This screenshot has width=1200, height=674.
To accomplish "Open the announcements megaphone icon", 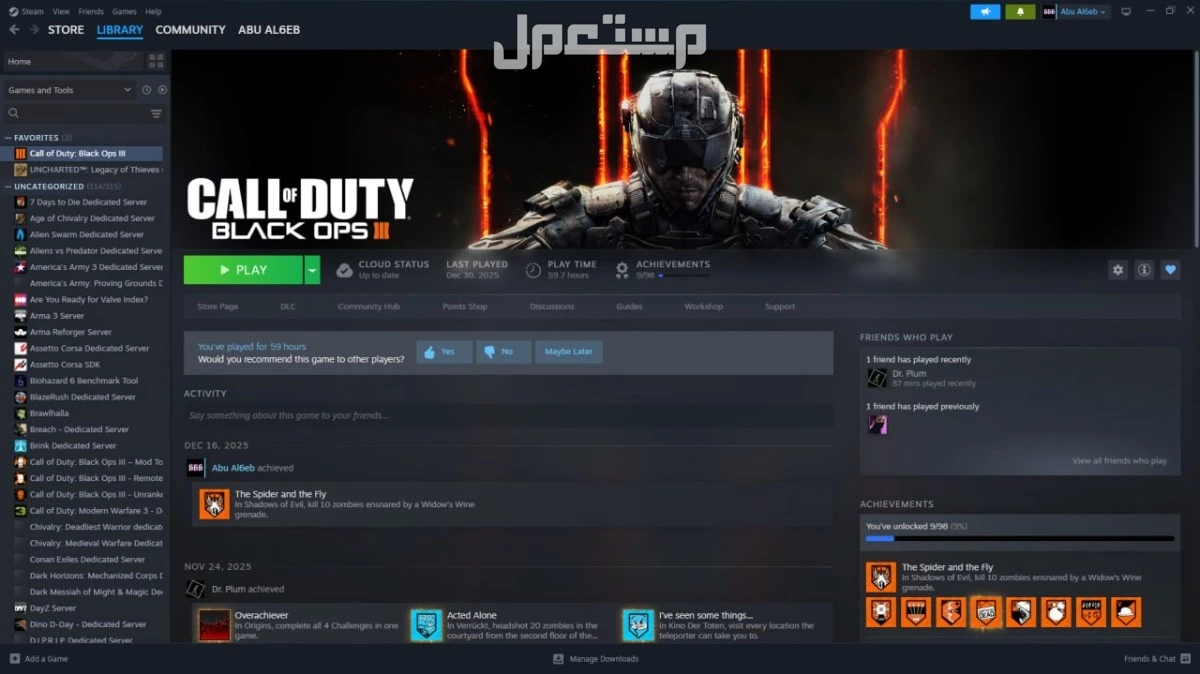I will 984,12.
